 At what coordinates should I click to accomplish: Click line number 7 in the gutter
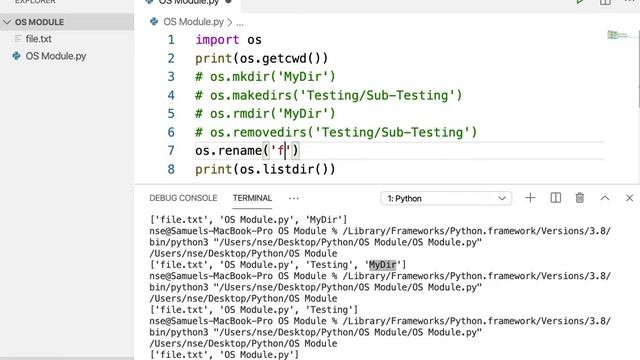click(x=171, y=151)
